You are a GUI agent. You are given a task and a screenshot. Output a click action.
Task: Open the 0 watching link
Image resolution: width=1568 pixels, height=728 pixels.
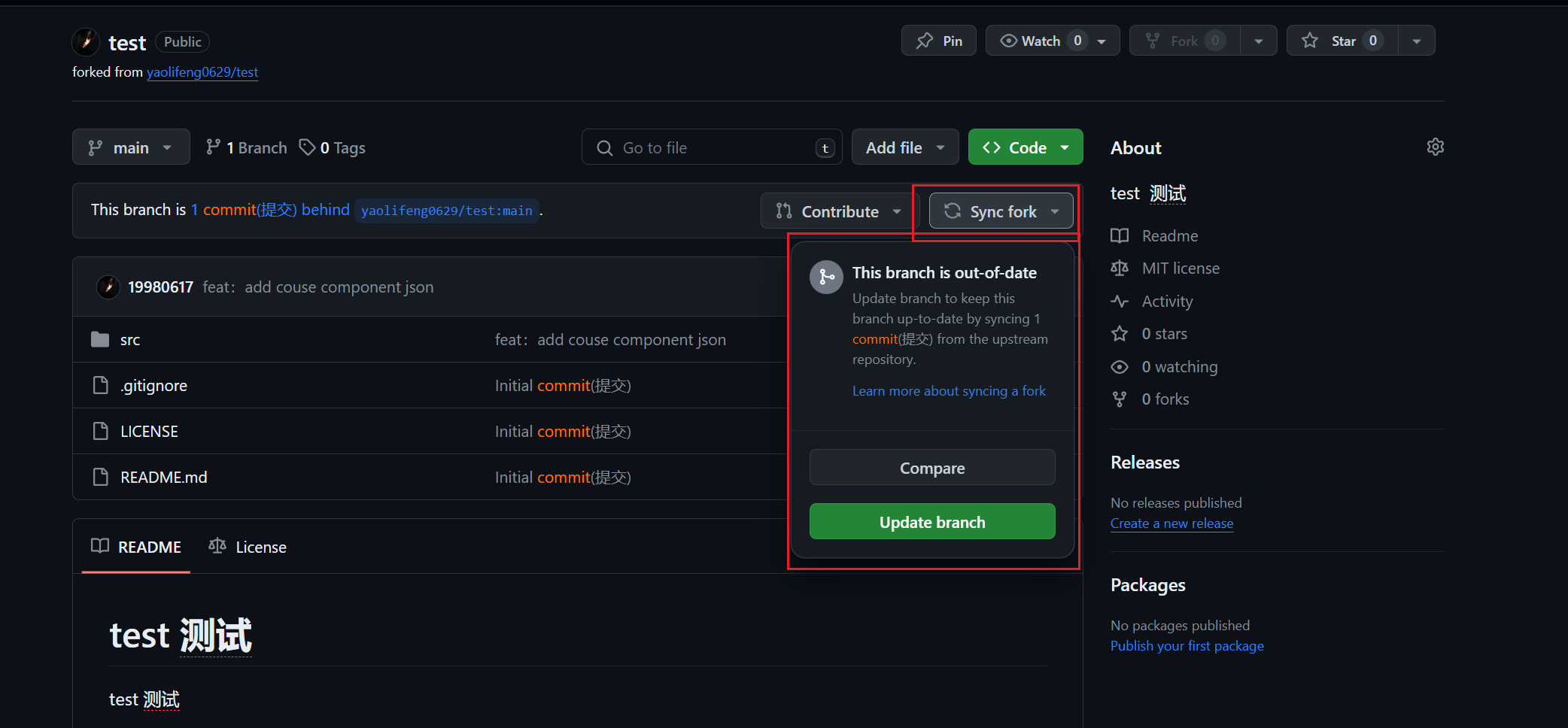[x=1179, y=367]
